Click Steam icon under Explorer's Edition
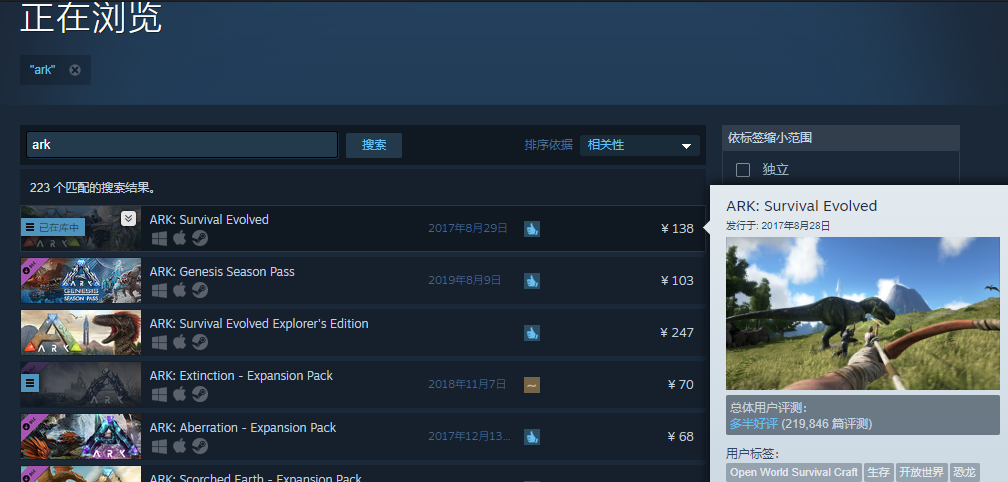Viewport: 1008px width, 482px height. click(x=200, y=343)
